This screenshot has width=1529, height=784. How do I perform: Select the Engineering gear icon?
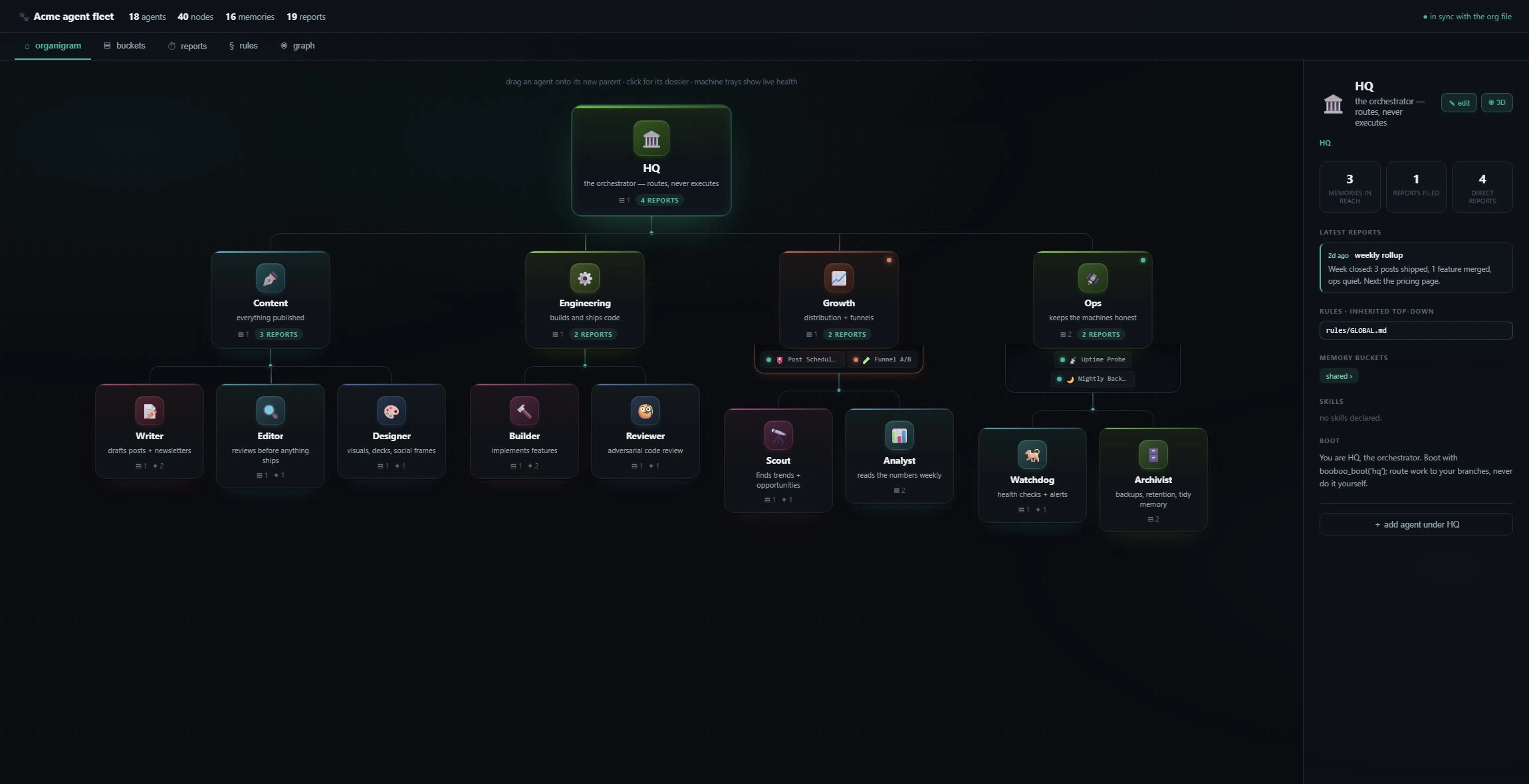pos(584,278)
